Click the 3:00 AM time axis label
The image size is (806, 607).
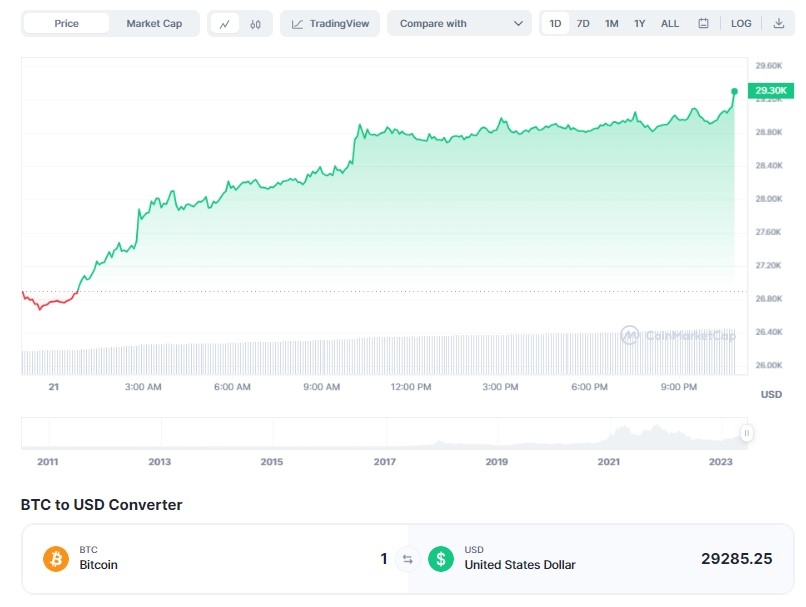click(x=143, y=387)
